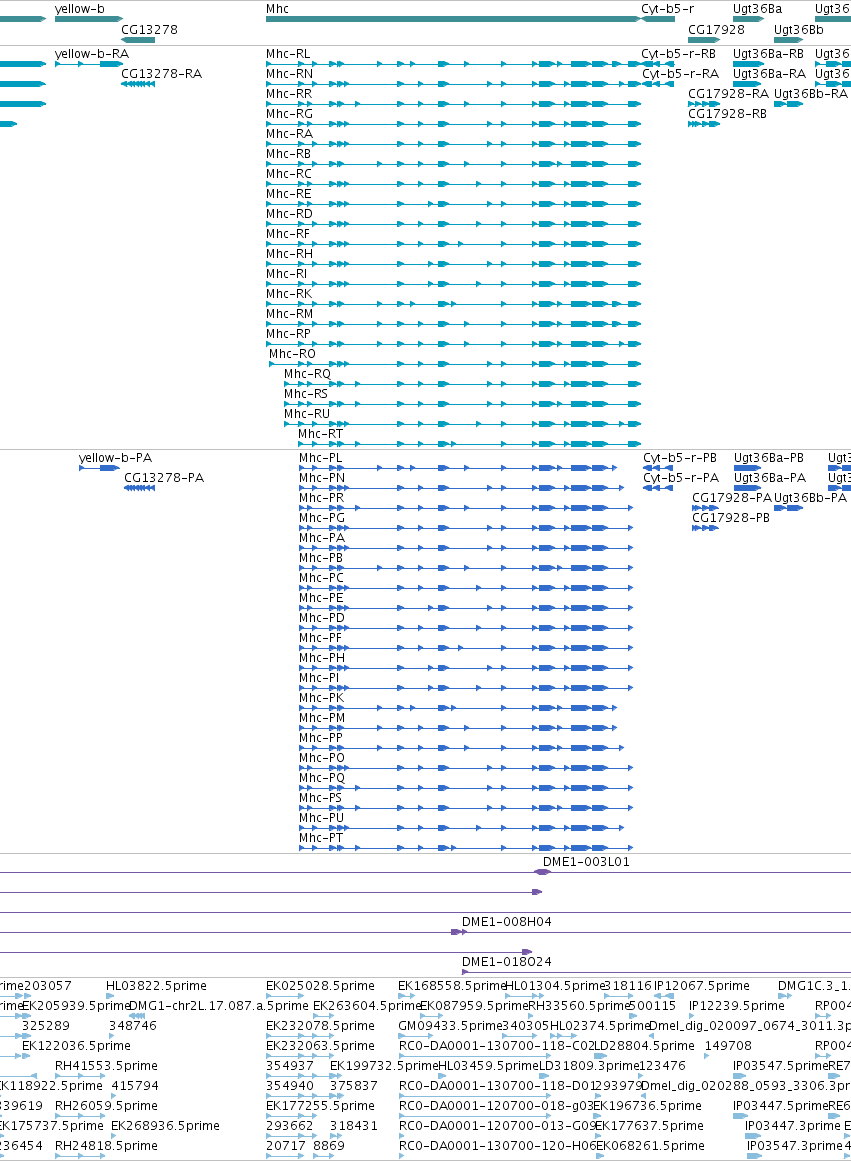Select the Mhc-RF transcript label
The width and height of the screenshot is (851, 1161).
[287, 234]
